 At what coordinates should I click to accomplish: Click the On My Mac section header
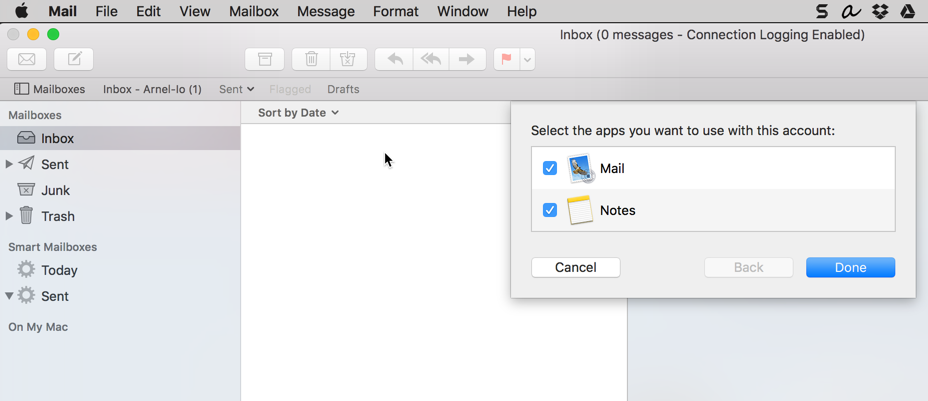pyautogui.click(x=38, y=327)
